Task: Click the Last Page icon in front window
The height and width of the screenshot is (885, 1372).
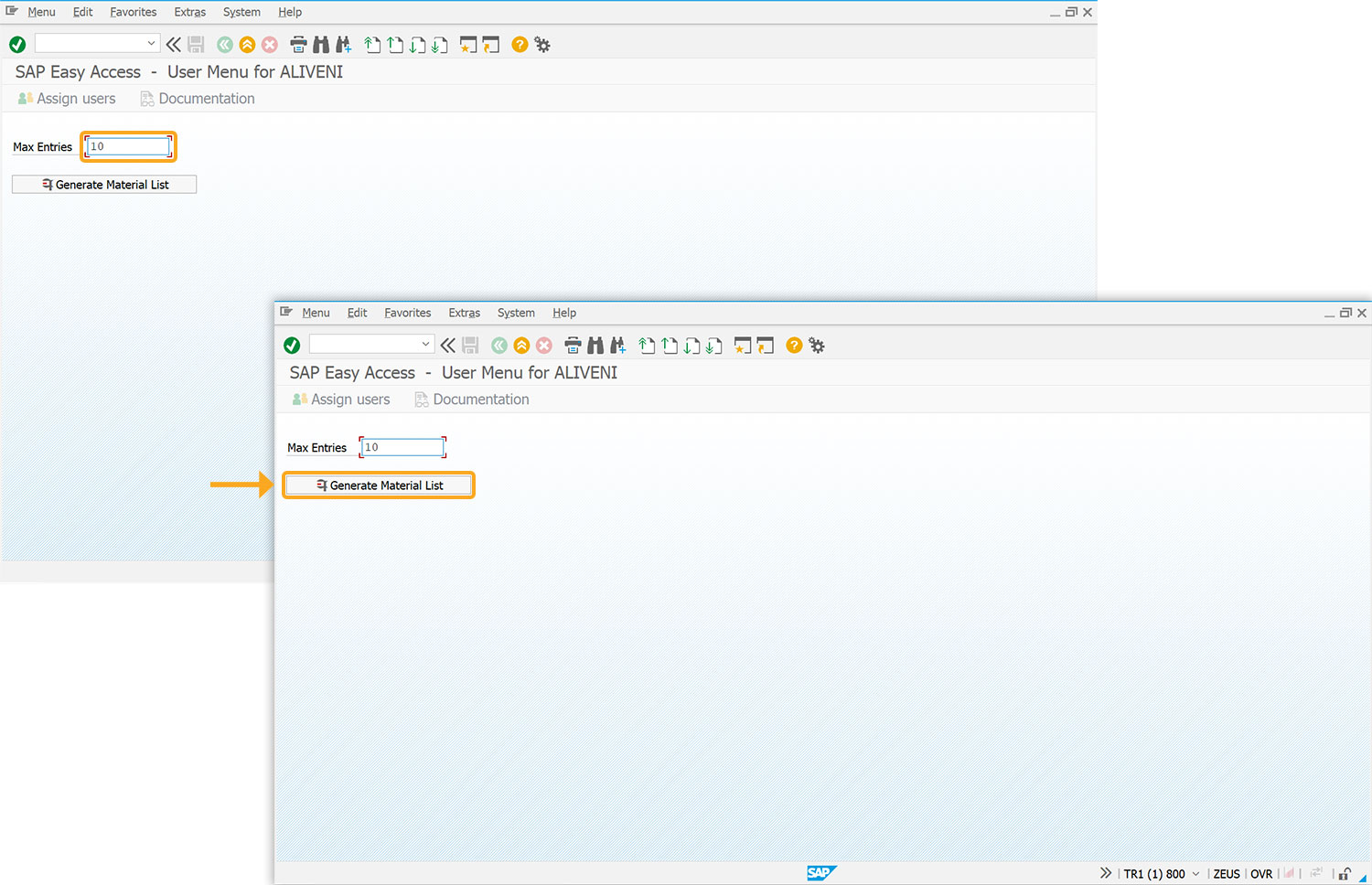Action: [x=714, y=346]
